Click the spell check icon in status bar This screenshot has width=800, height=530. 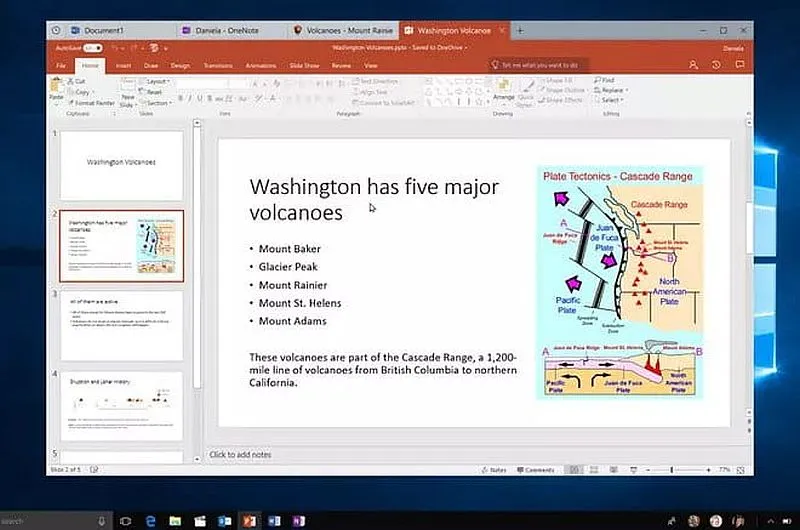point(94,469)
